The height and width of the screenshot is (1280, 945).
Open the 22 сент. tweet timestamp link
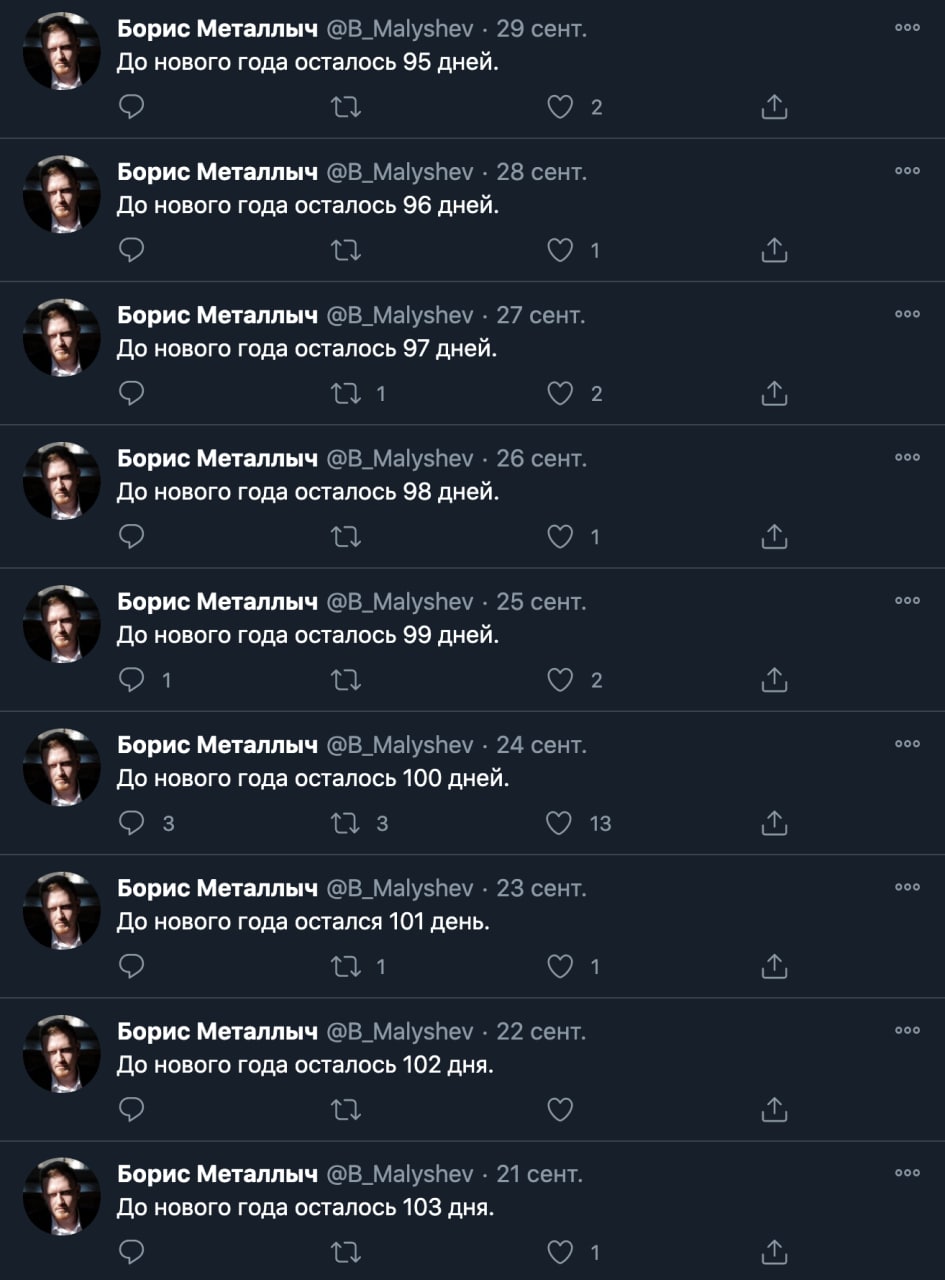541,1031
